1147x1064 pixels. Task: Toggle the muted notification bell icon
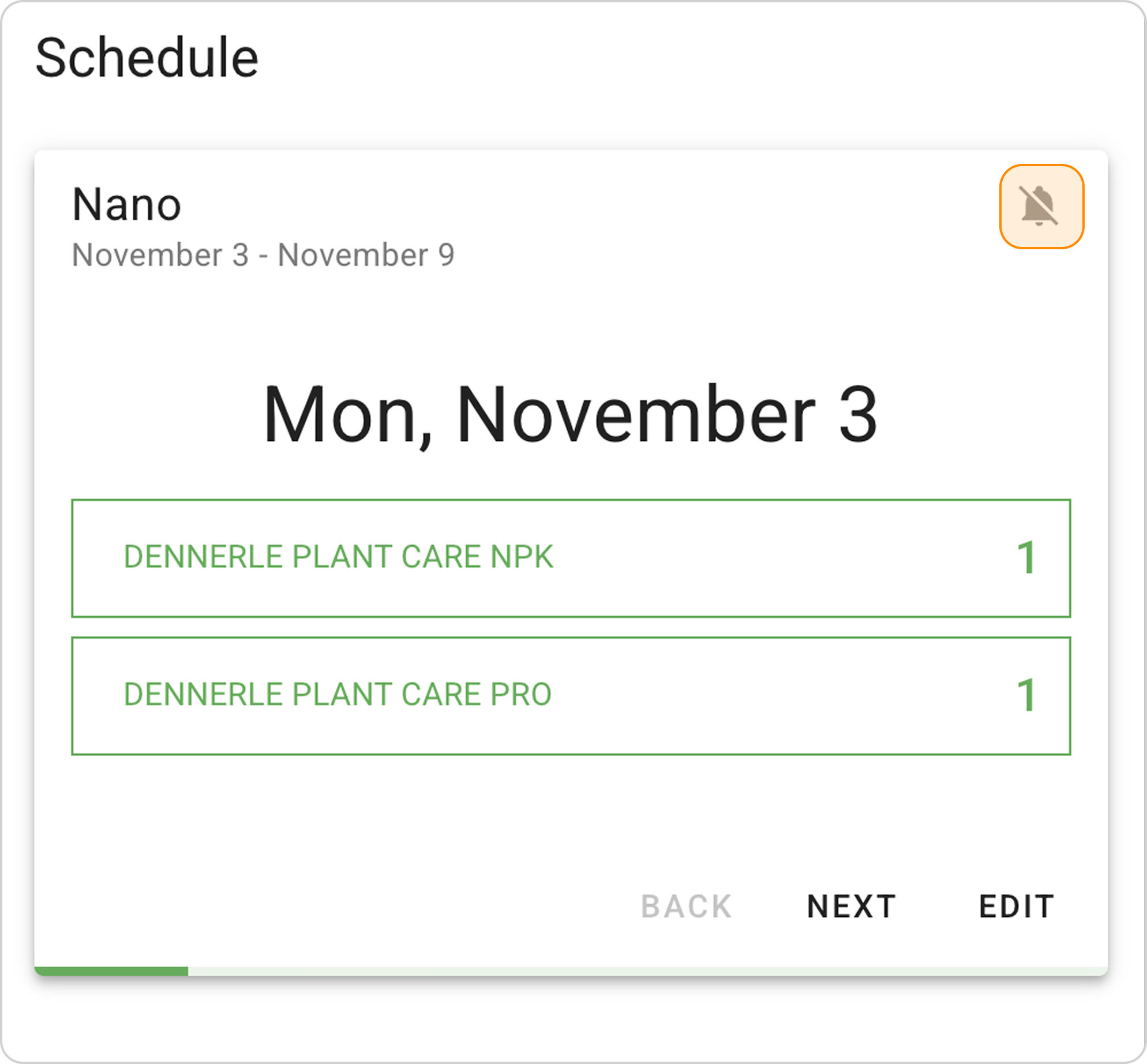coord(1041,207)
